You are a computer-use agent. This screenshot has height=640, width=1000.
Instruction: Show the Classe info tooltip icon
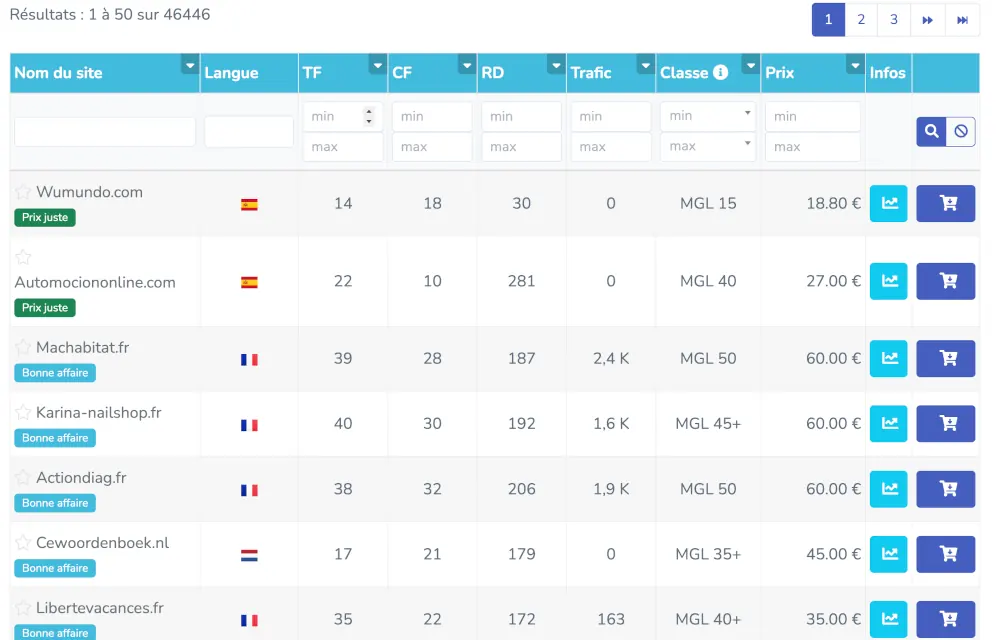pyautogui.click(x=721, y=73)
